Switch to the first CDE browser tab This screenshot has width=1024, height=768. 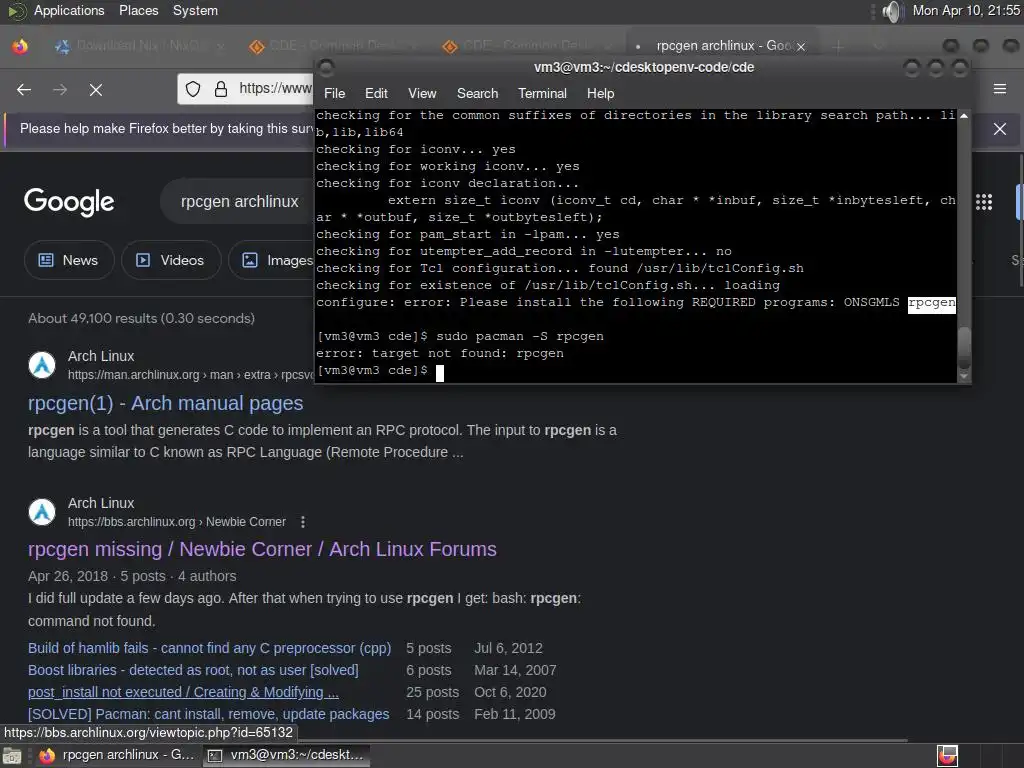click(333, 46)
